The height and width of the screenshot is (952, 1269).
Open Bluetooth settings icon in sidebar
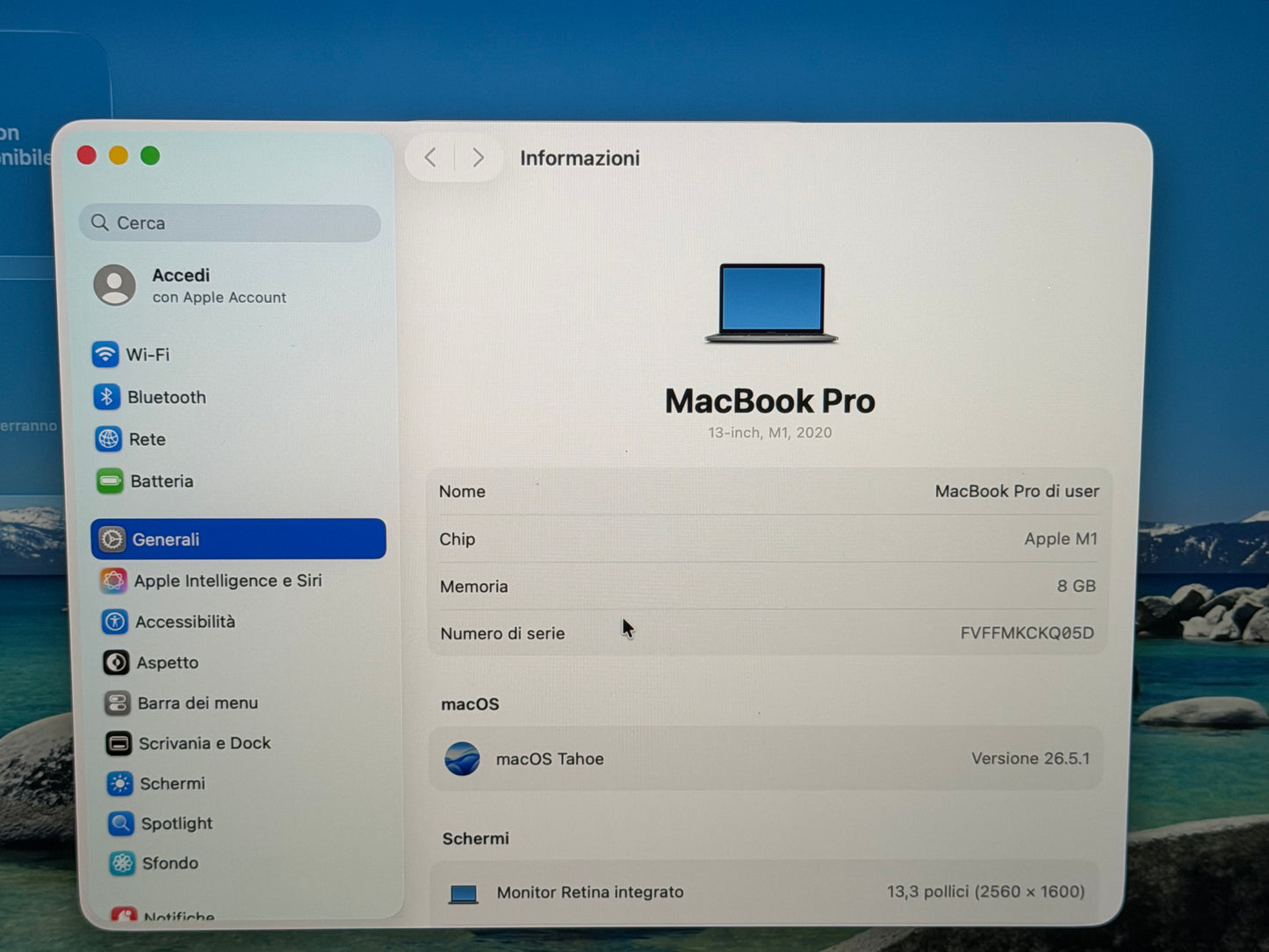coord(106,397)
